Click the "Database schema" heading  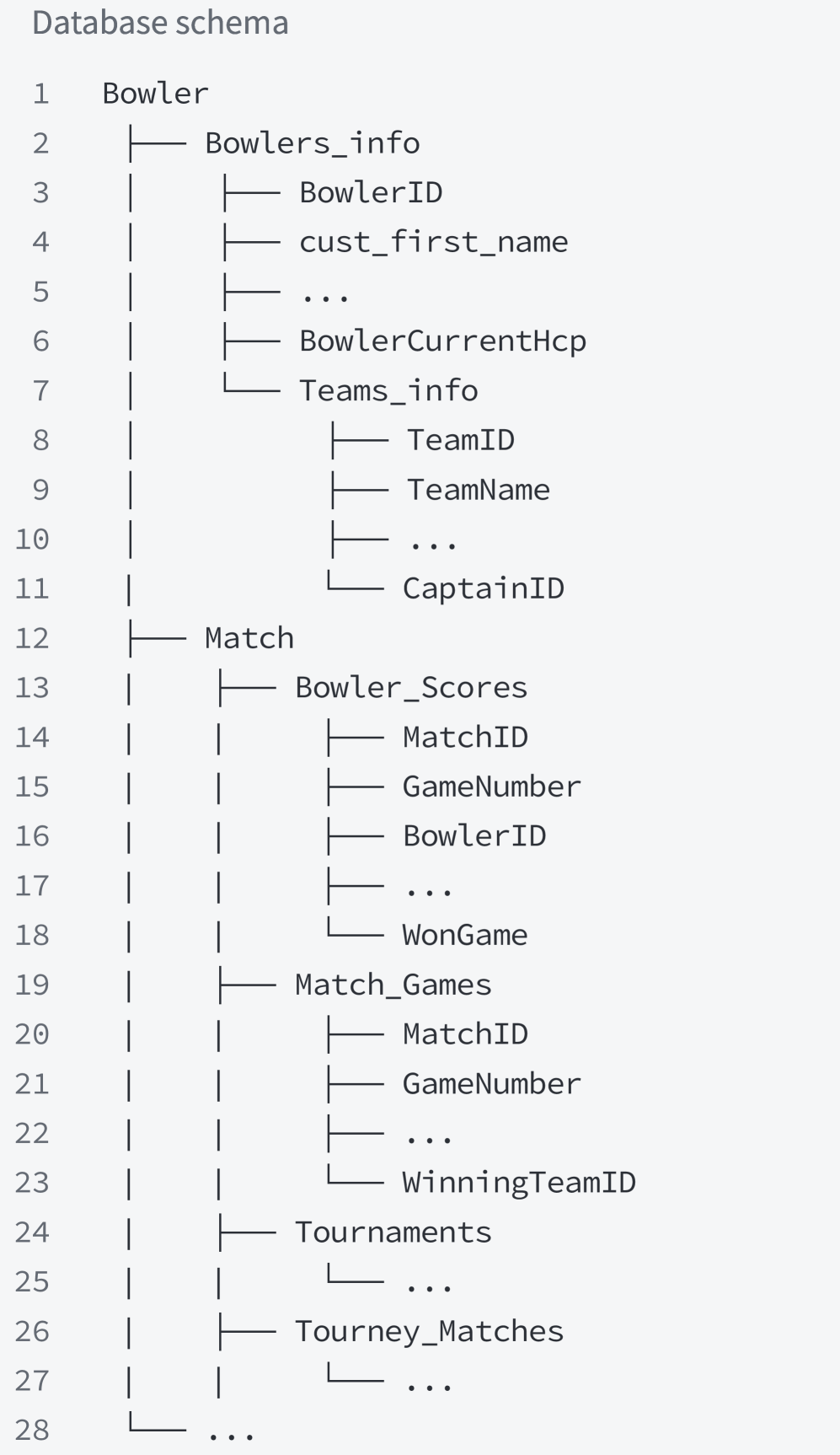(160, 23)
